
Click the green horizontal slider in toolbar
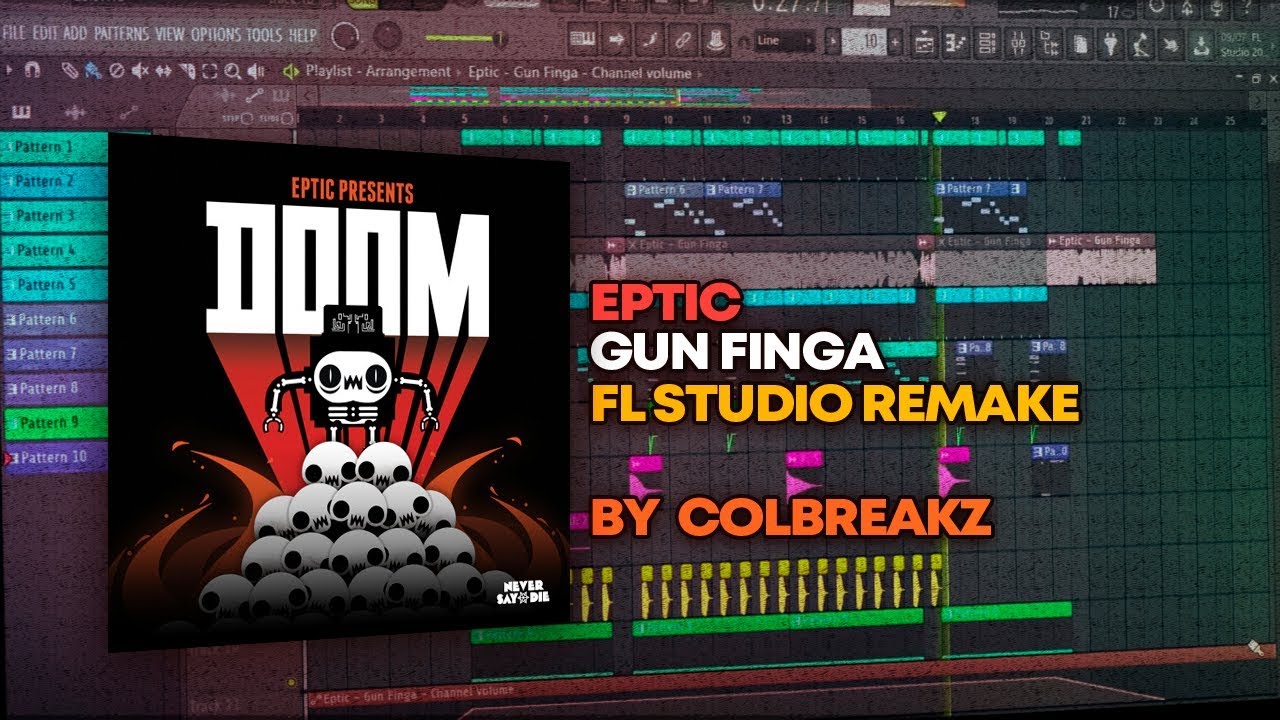[x=467, y=38]
